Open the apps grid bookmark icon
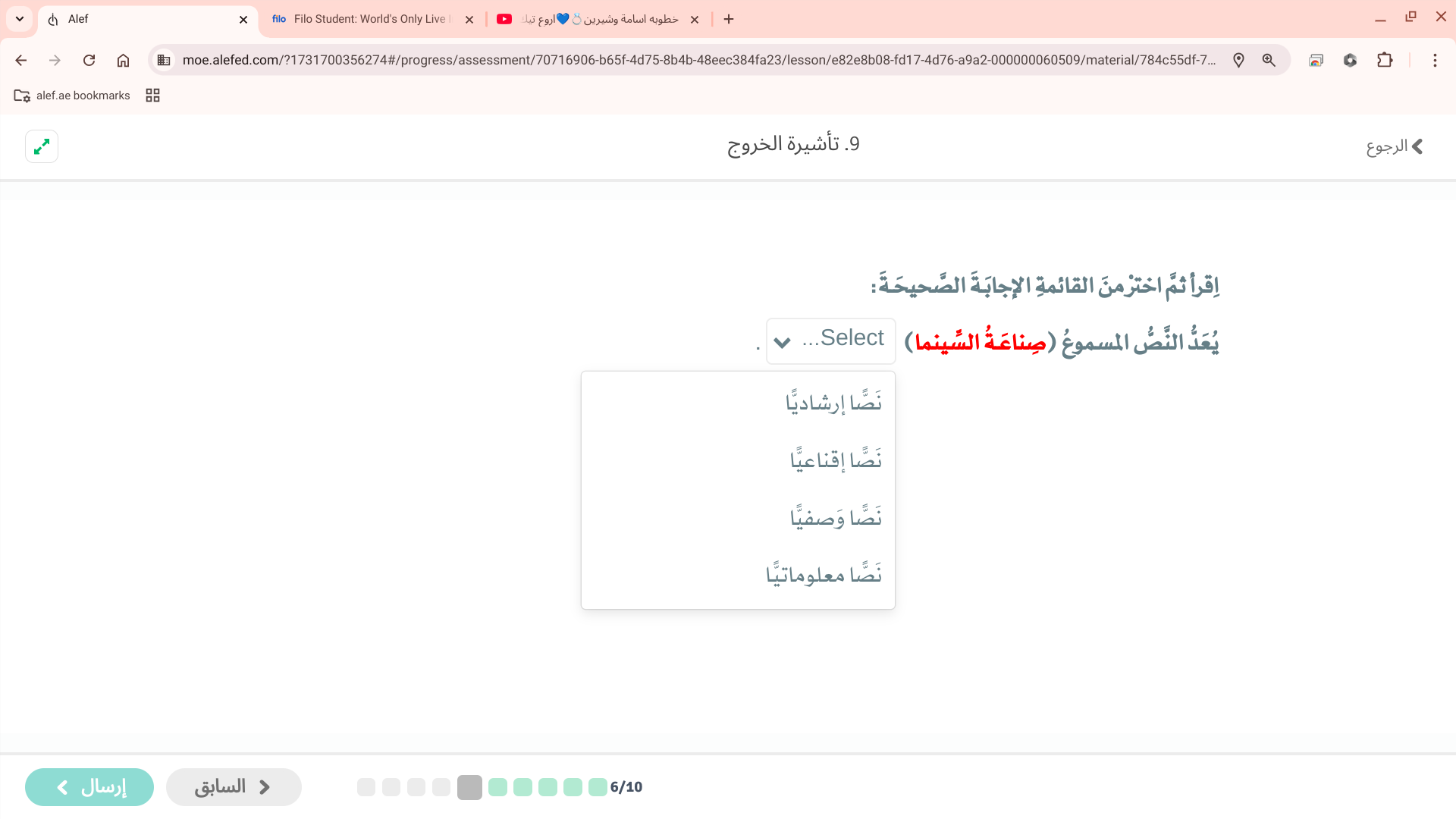 [x=152, y=96]
